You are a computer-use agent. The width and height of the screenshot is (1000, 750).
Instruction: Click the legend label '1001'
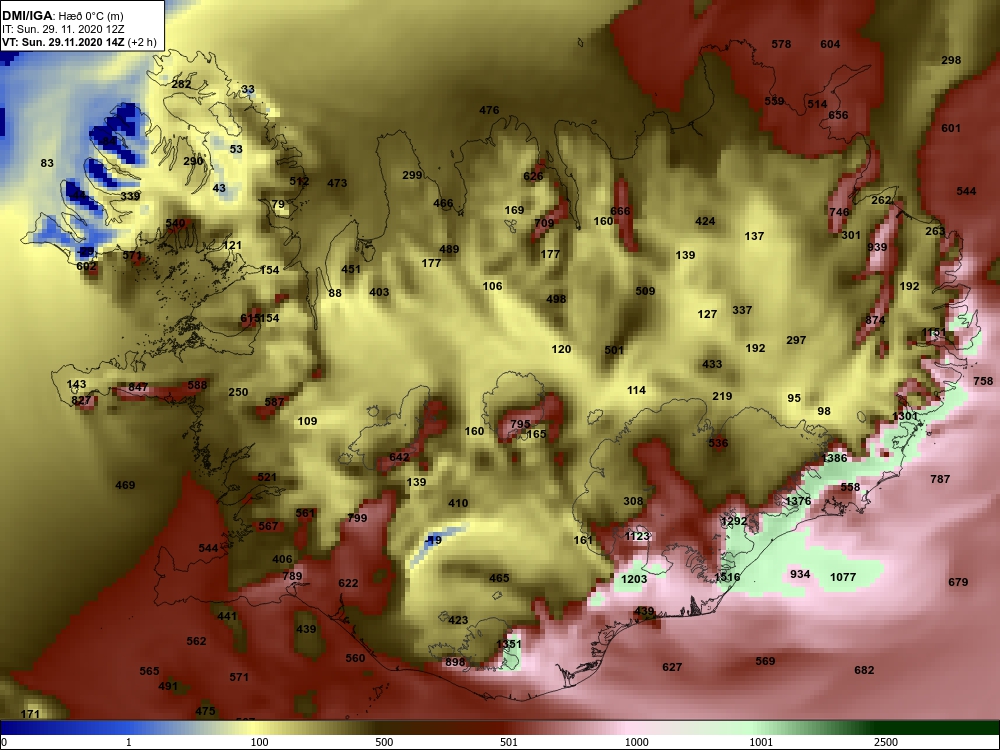(761, 742)
